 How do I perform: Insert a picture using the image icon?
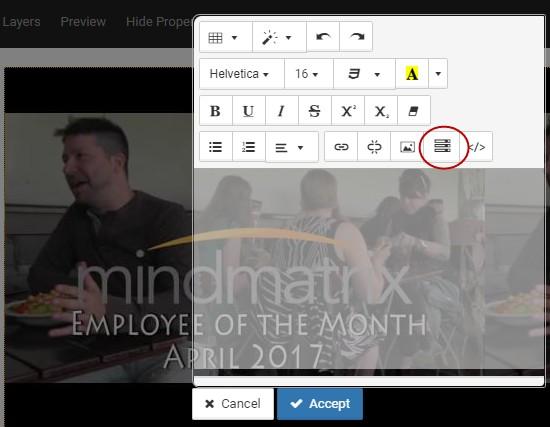pos(407,147)
